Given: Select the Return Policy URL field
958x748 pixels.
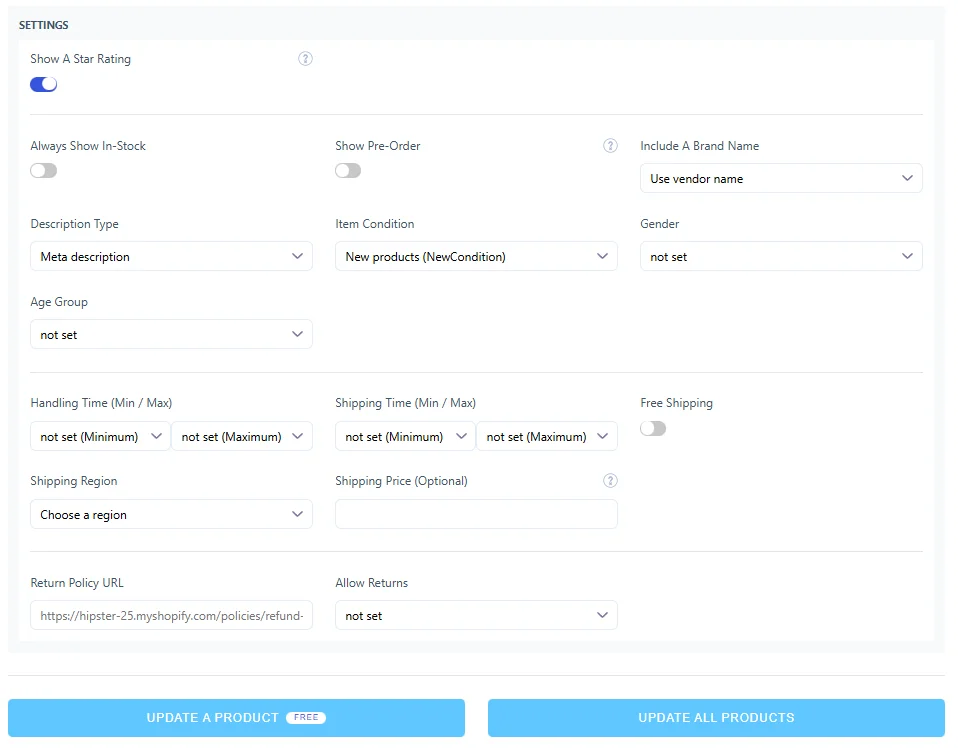Looking at the screenshot, I should click(170, 615).
